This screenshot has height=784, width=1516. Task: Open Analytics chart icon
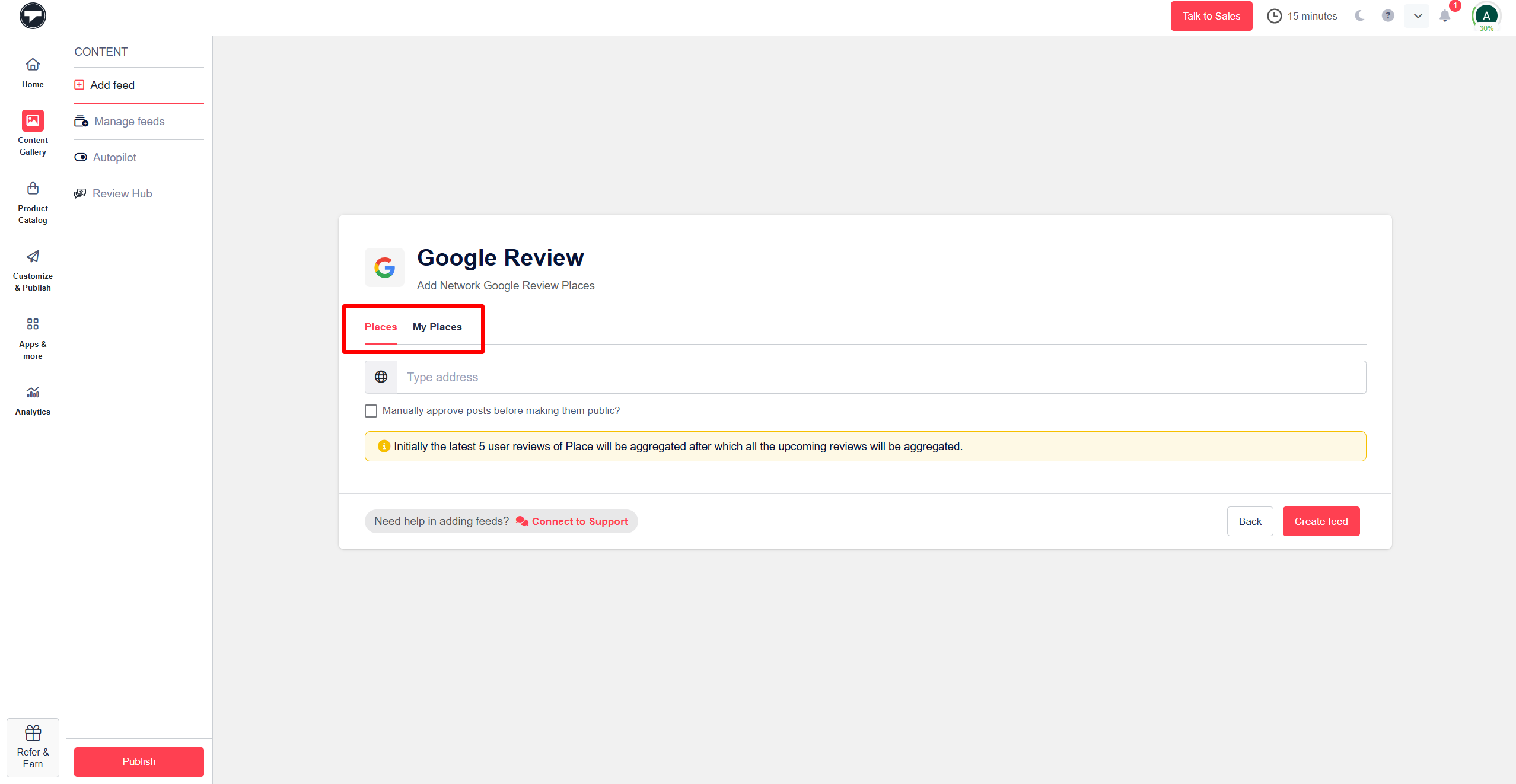[33, 392]
